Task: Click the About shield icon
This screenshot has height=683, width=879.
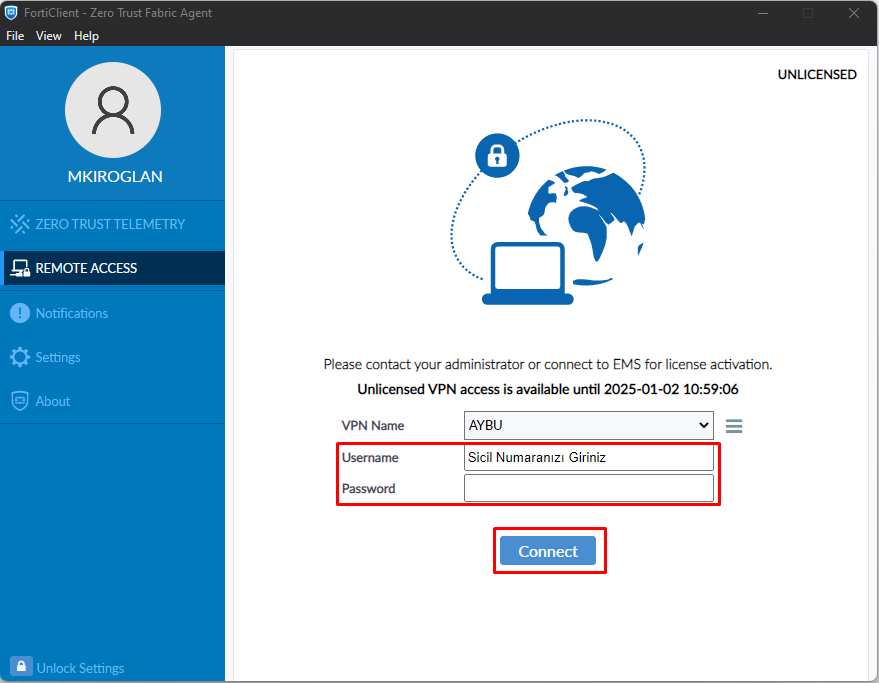Action: [x=20, y=401]
